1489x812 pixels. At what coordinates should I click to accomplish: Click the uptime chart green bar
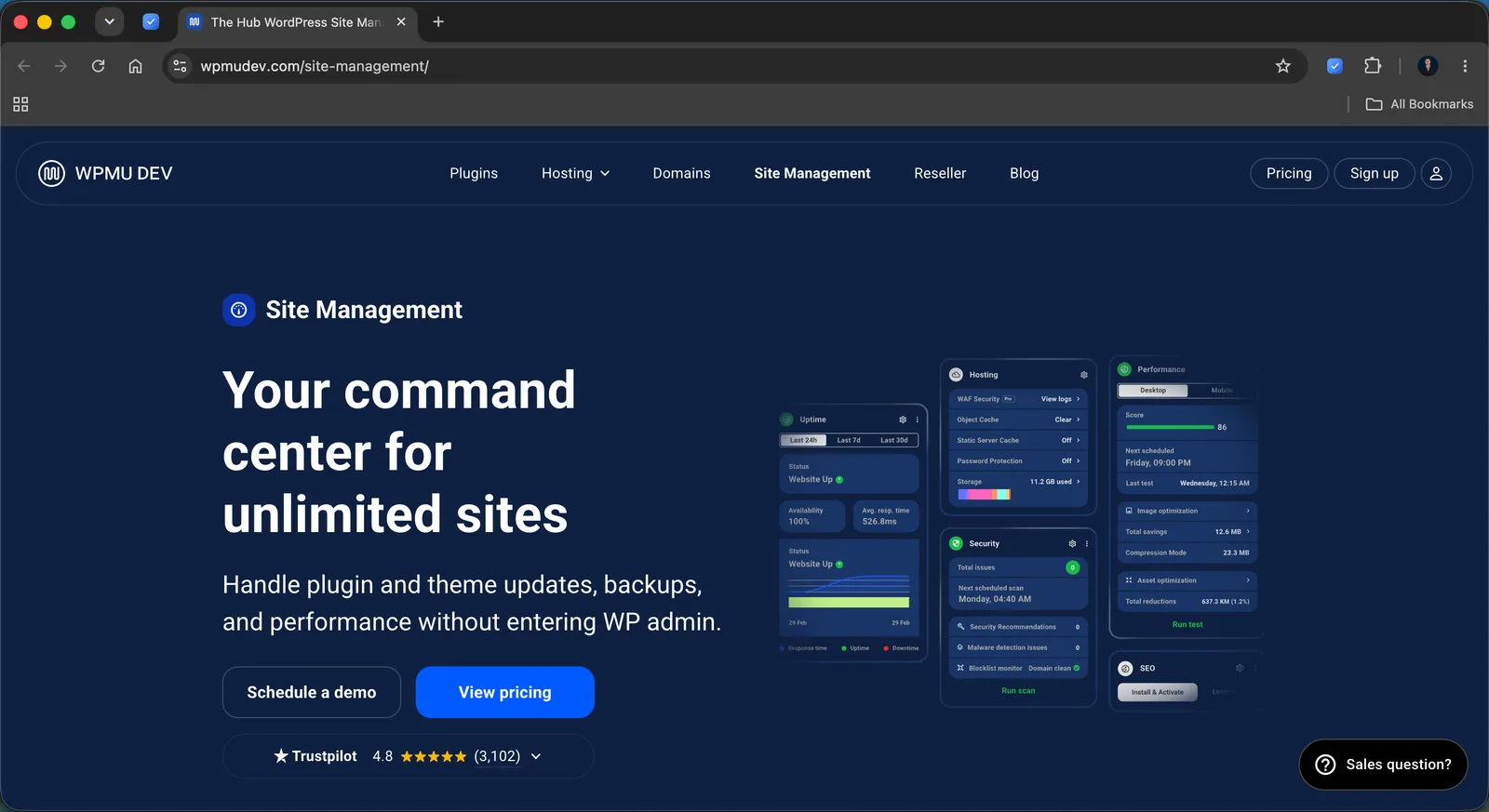[849, 603]
